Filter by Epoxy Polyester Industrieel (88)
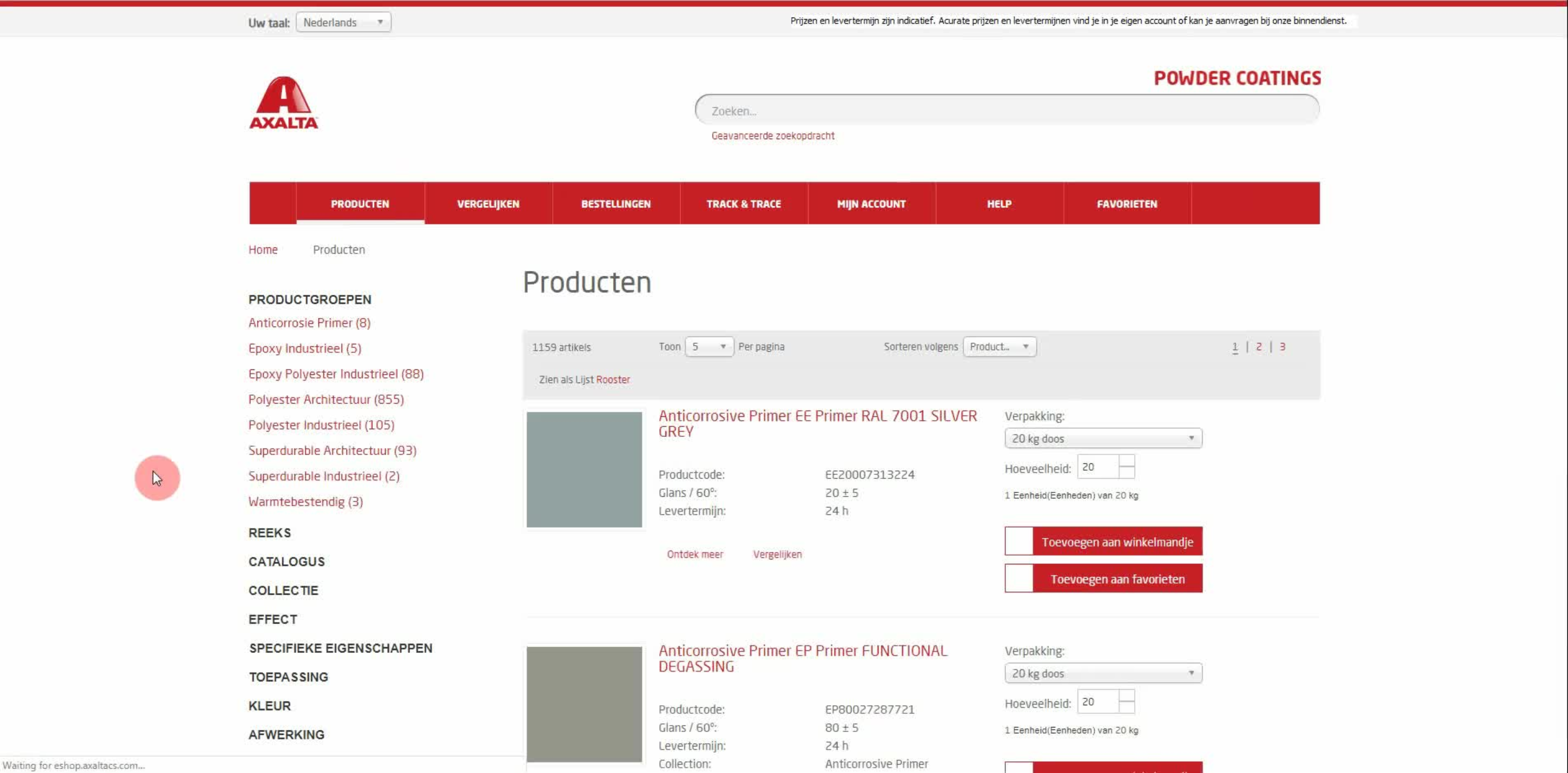The width and height of the screenshot is (1568, 773). tap(336, 374)
